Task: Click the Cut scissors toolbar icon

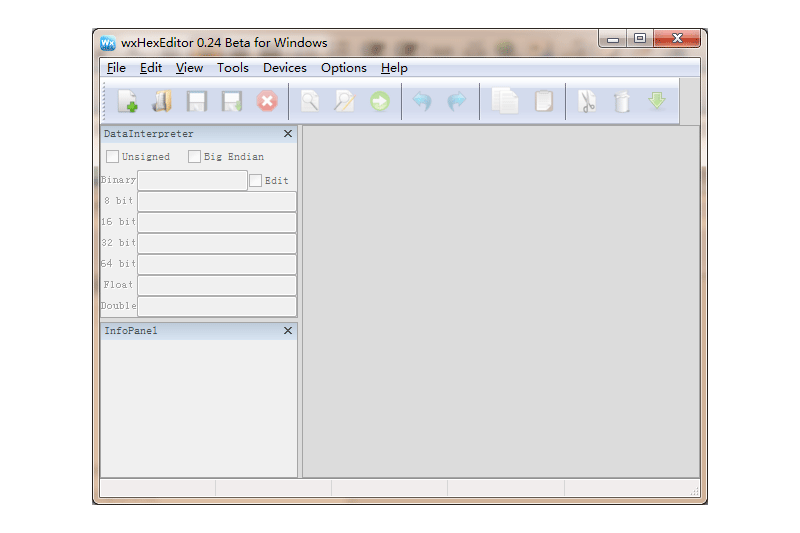Action: pyautogui.click(x=587, y=101)
